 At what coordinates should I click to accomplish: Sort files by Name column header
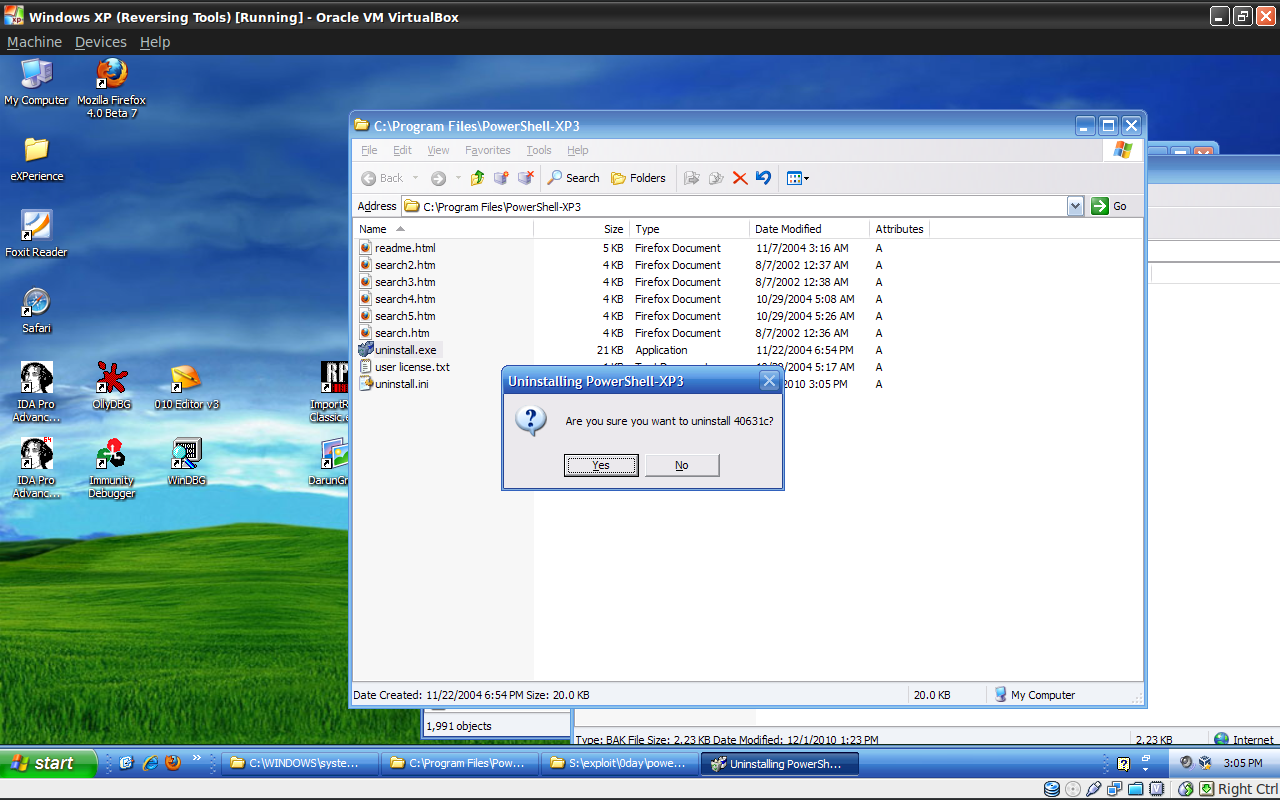tap(444, 229)
